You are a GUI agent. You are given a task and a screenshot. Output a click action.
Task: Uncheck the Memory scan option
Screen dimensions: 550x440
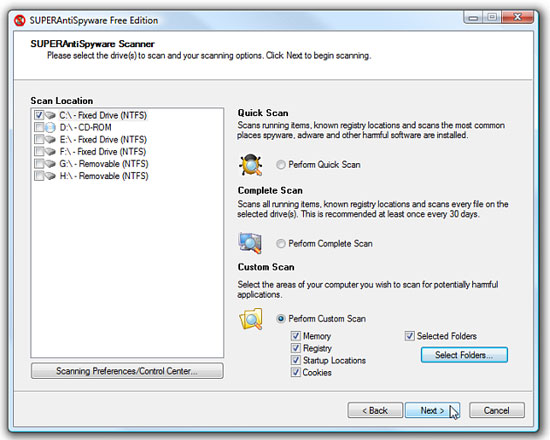tap(296, 336)
